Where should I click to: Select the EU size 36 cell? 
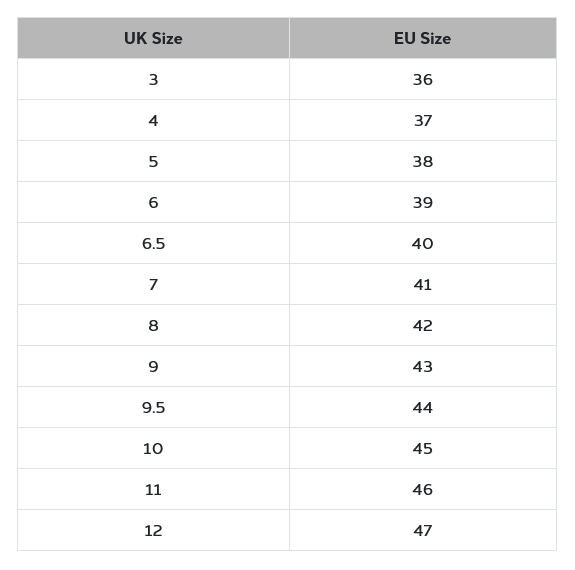423,79
